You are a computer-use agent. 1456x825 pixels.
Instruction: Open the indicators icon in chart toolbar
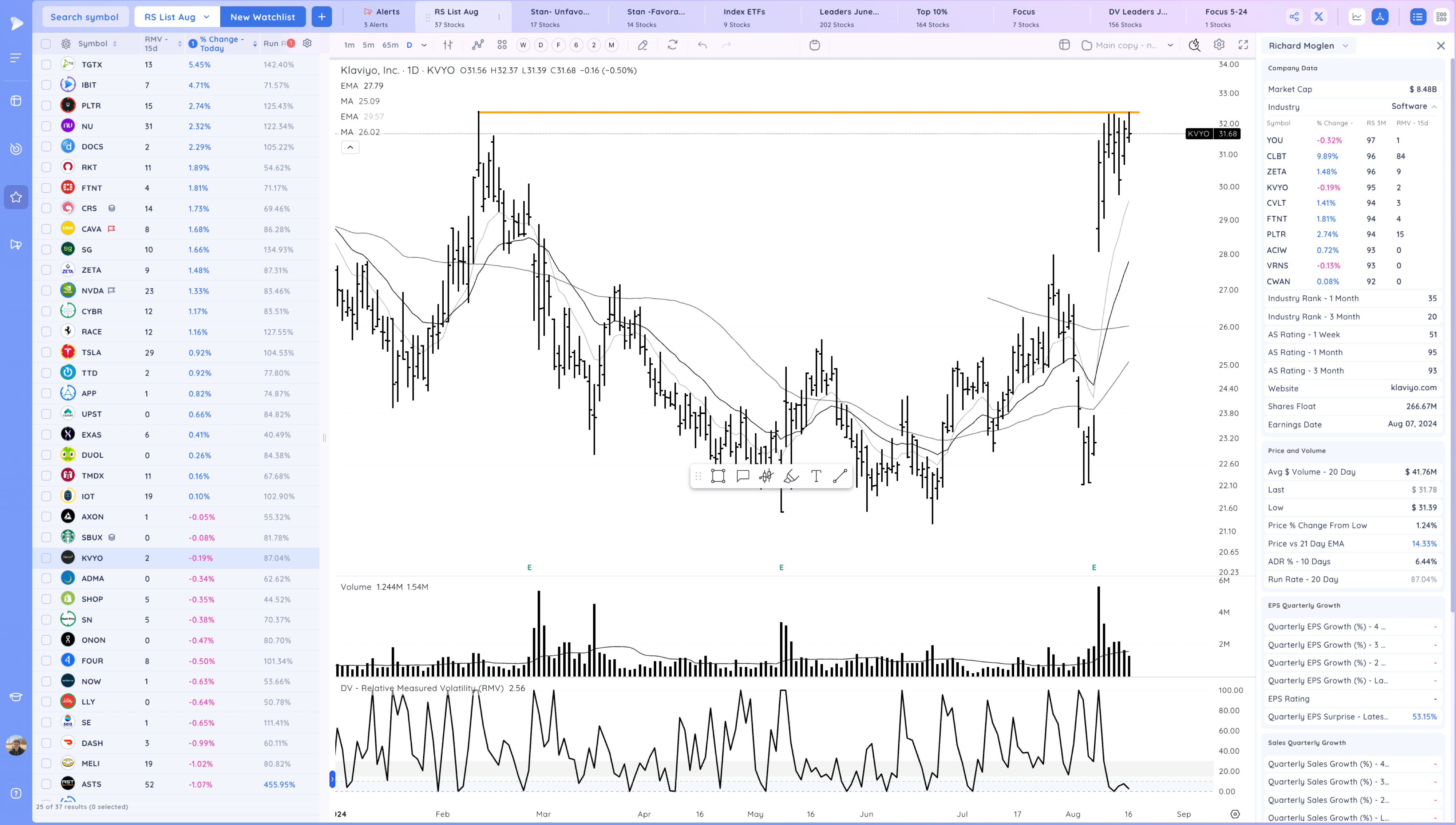tap(478, 46)
